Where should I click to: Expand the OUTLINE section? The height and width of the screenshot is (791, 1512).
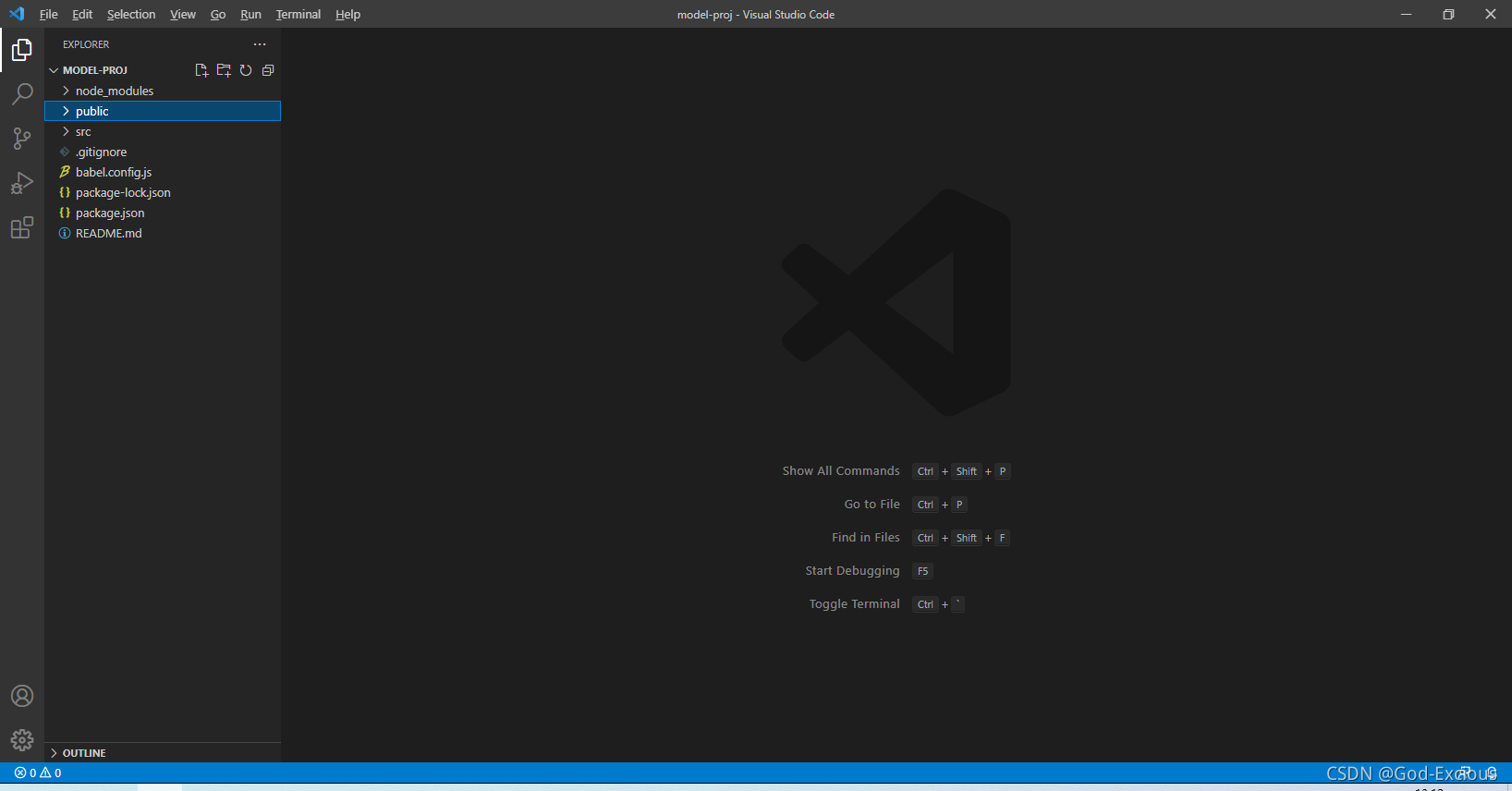163,753
